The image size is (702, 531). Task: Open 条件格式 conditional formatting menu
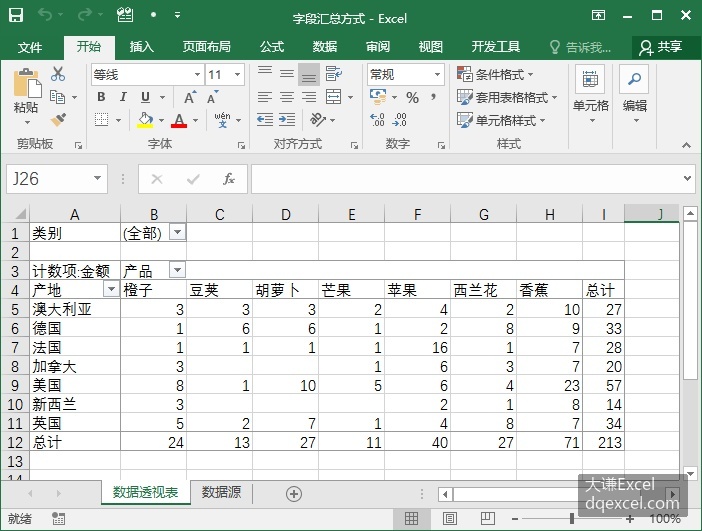click(x=495, y=74)
